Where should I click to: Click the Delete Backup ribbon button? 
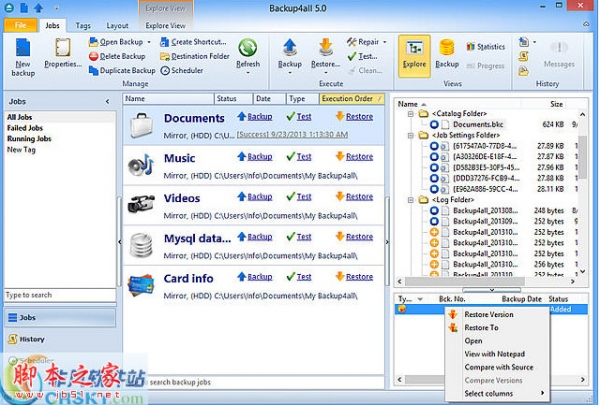117,56
